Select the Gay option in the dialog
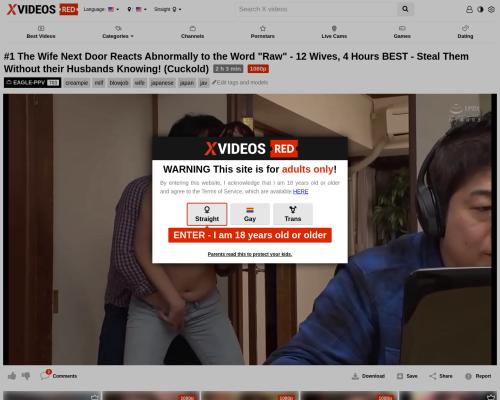500x400 pixels. pos(250,214)
